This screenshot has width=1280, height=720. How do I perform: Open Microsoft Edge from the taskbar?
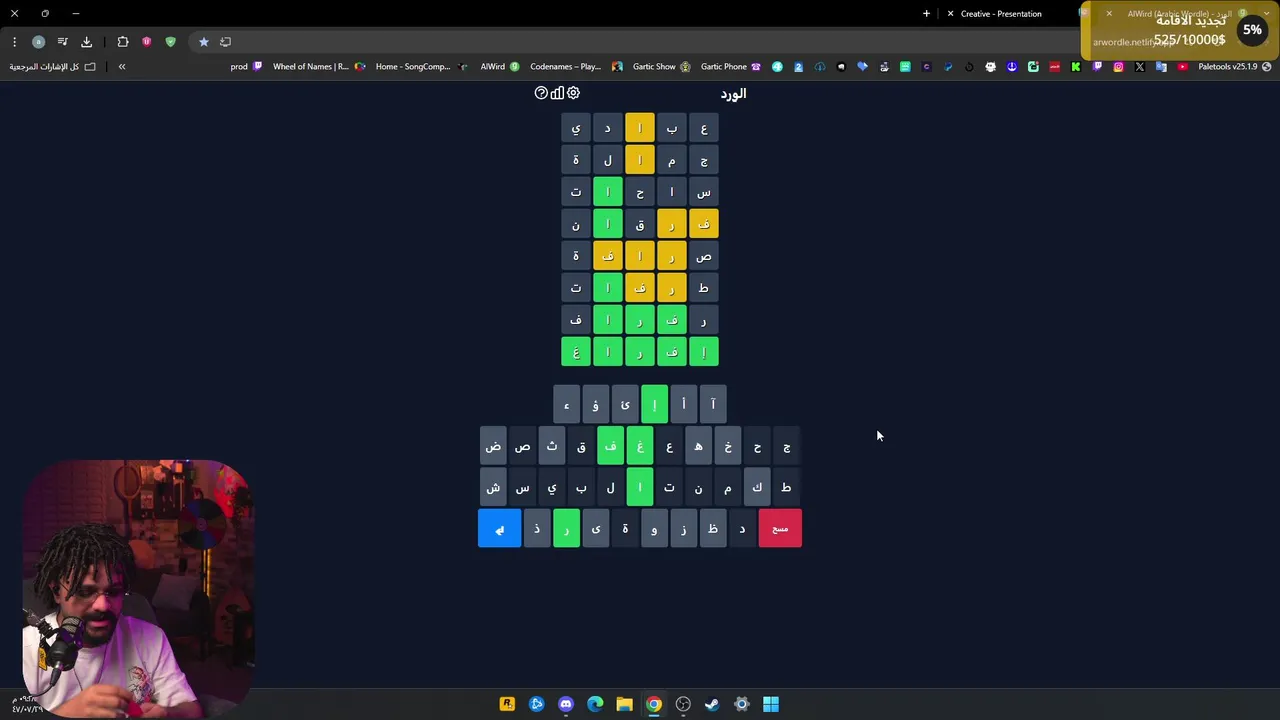[595, 704]
